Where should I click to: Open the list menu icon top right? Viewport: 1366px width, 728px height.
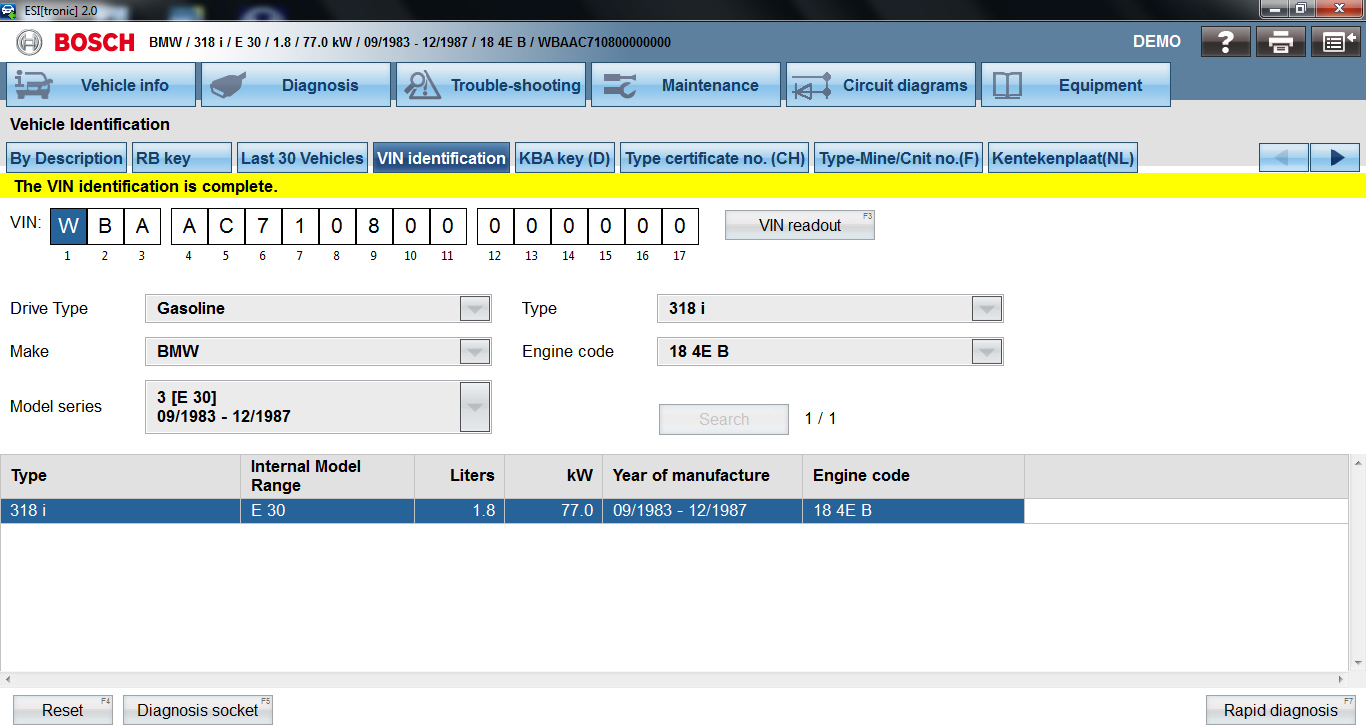click(1335, 42)
